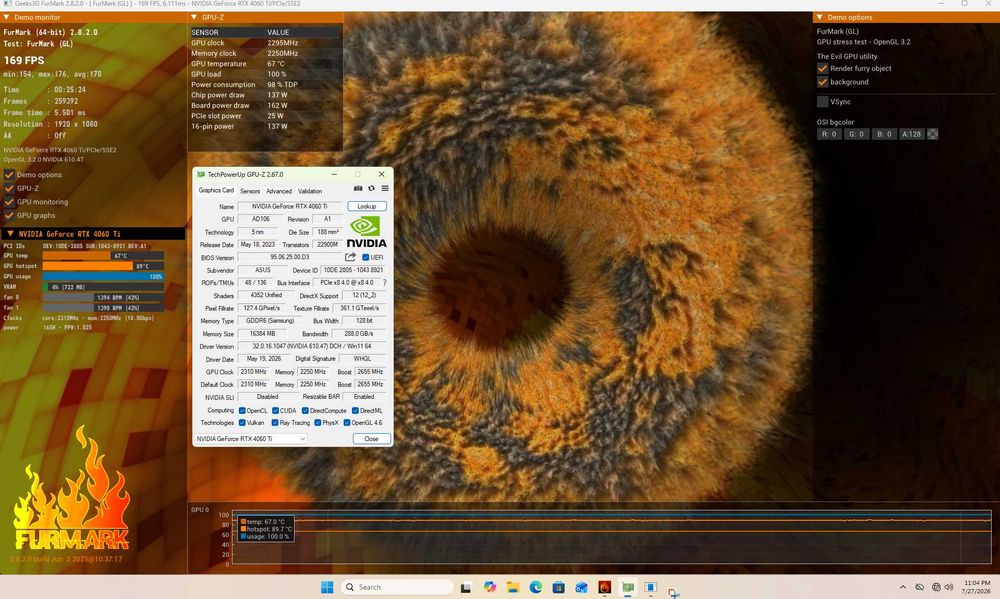Click the GPU 0 temperature graph
The height and width of the screenshot is (599, 1000).
coord(612,536)
